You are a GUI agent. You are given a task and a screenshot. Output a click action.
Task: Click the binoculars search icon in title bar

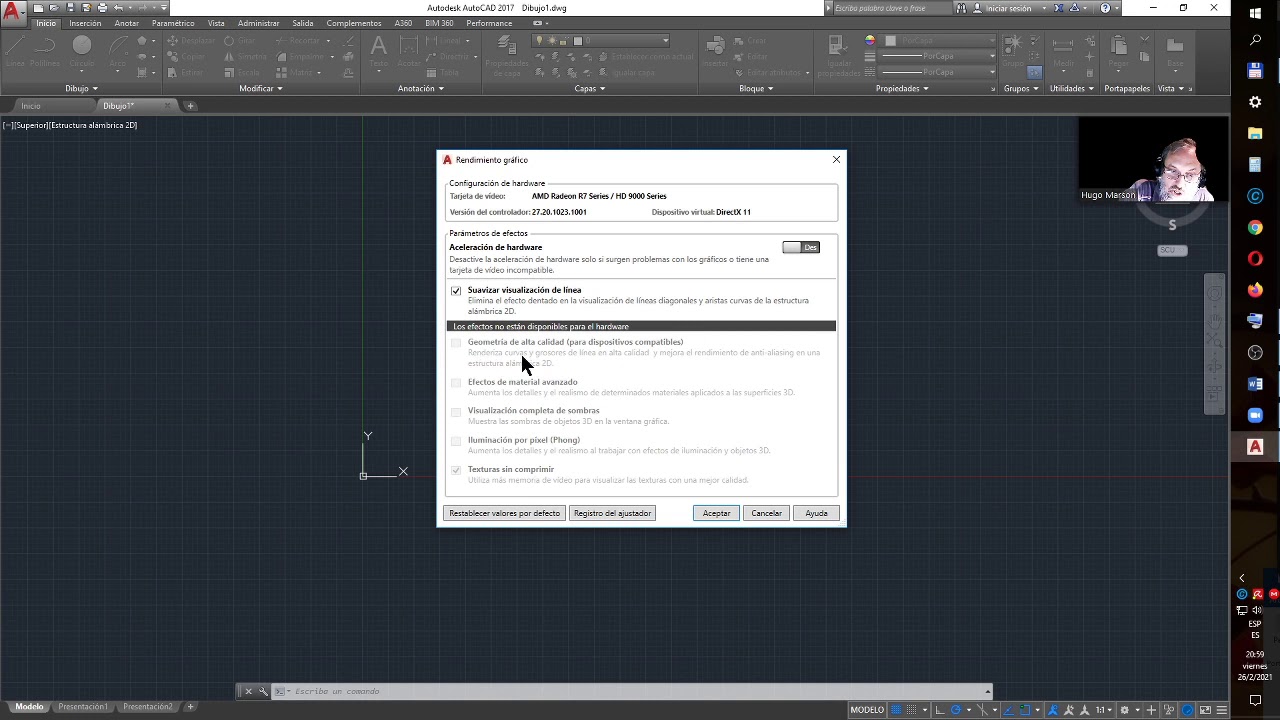[x=961, y=8]
